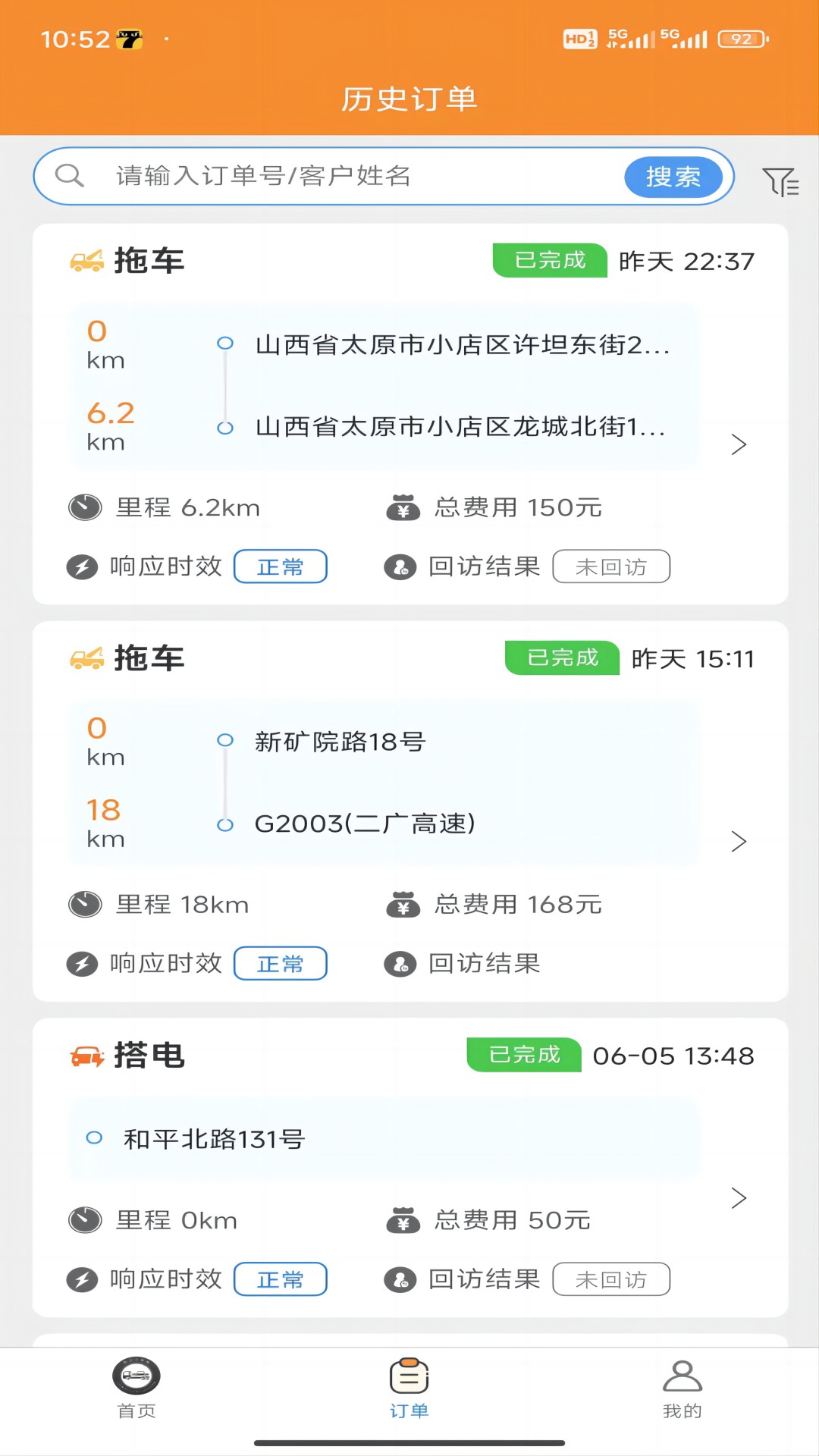This screenshot has height=1456, width=819.
Task: Tap the jump-start car icon on 搭电 order
Action: [86, 1056]
